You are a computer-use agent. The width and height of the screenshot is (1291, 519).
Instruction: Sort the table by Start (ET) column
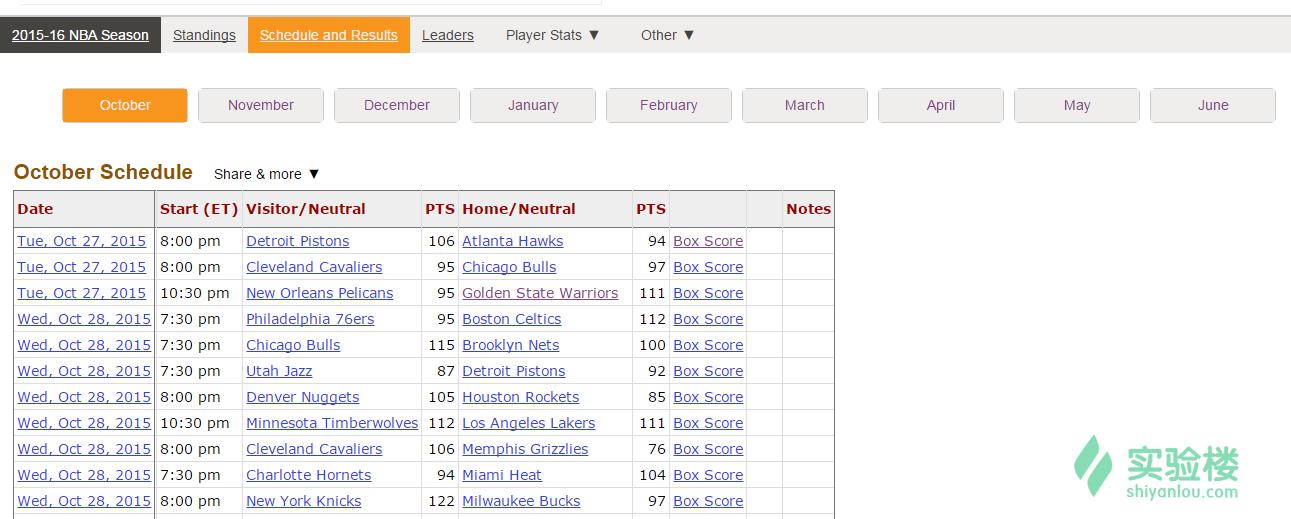click(x=198, y=209)
